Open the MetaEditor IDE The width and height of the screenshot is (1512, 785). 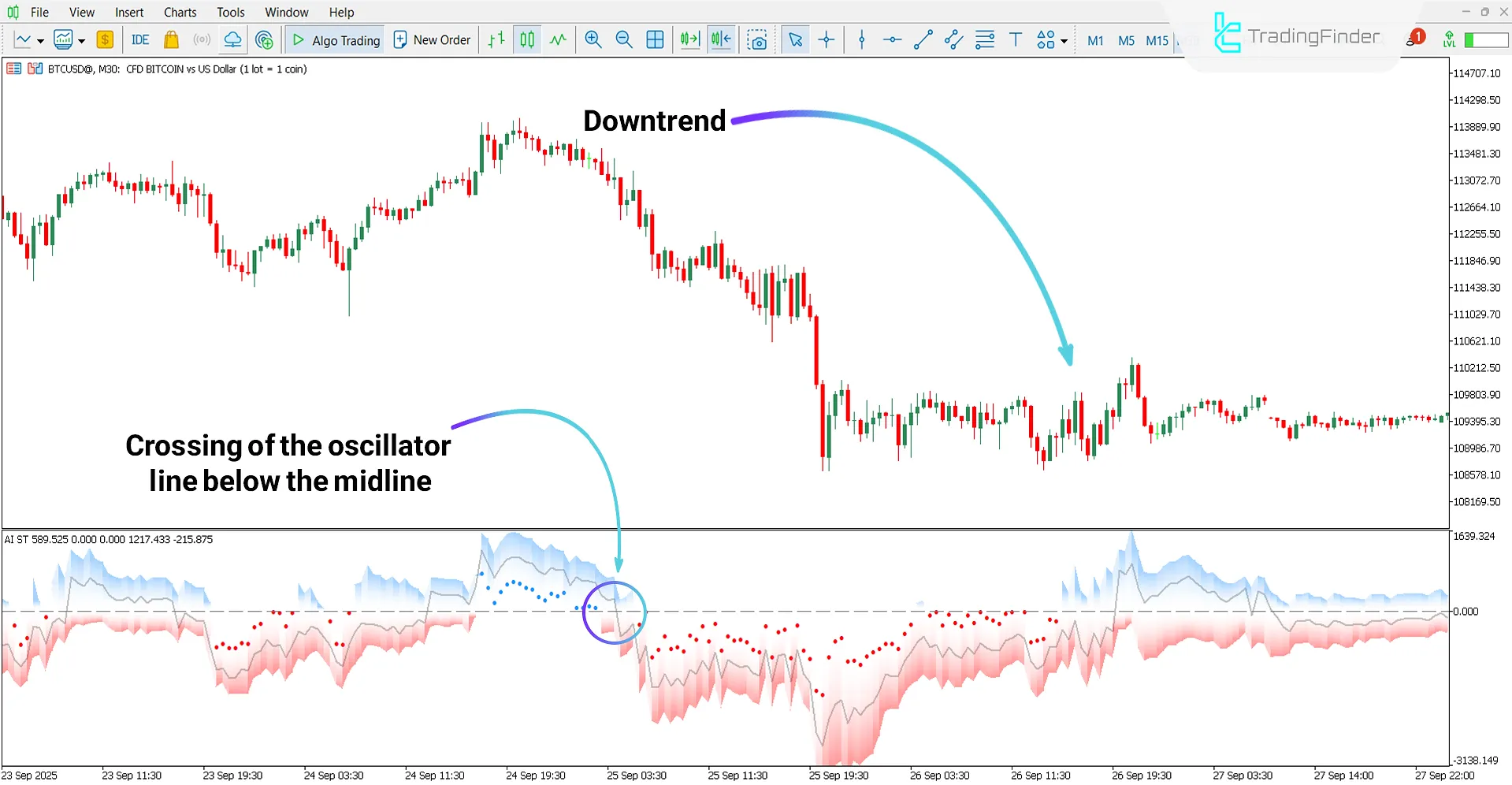click(139, 39)
